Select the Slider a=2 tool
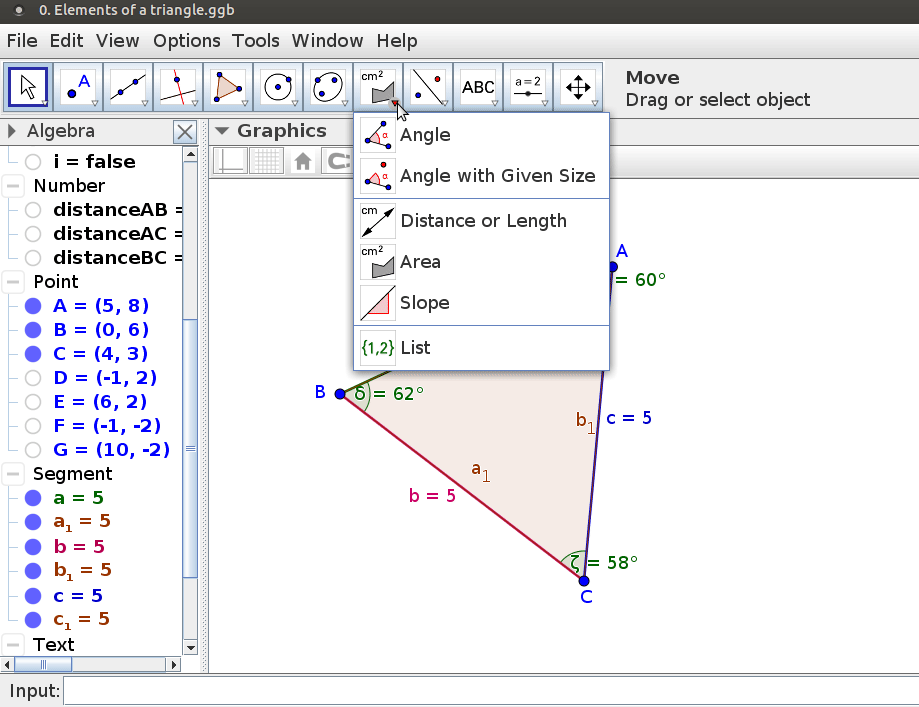 (x=527, y=87)
